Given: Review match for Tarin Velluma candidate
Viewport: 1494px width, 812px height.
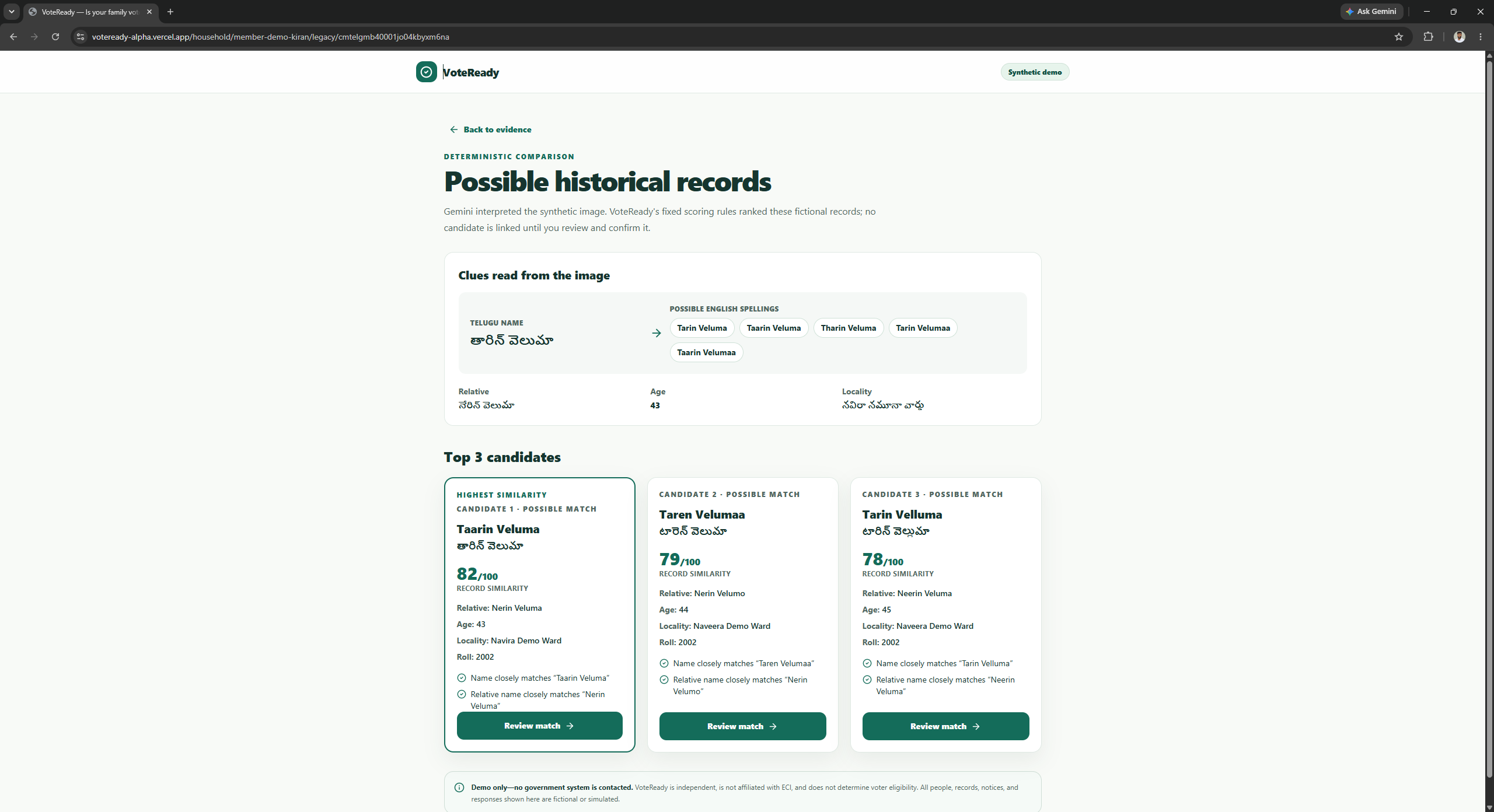Looking at the screenshot, I should coord(945,726).
